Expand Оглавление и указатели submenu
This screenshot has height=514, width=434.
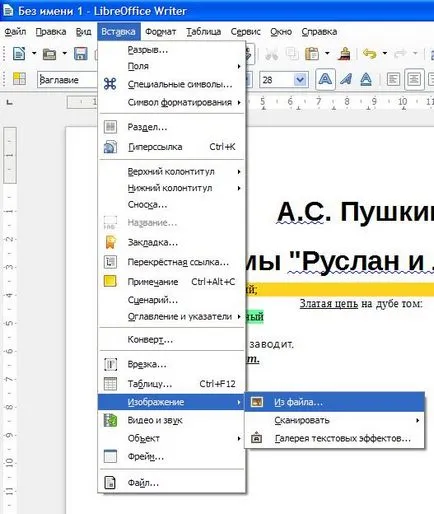tap(172, 316)
